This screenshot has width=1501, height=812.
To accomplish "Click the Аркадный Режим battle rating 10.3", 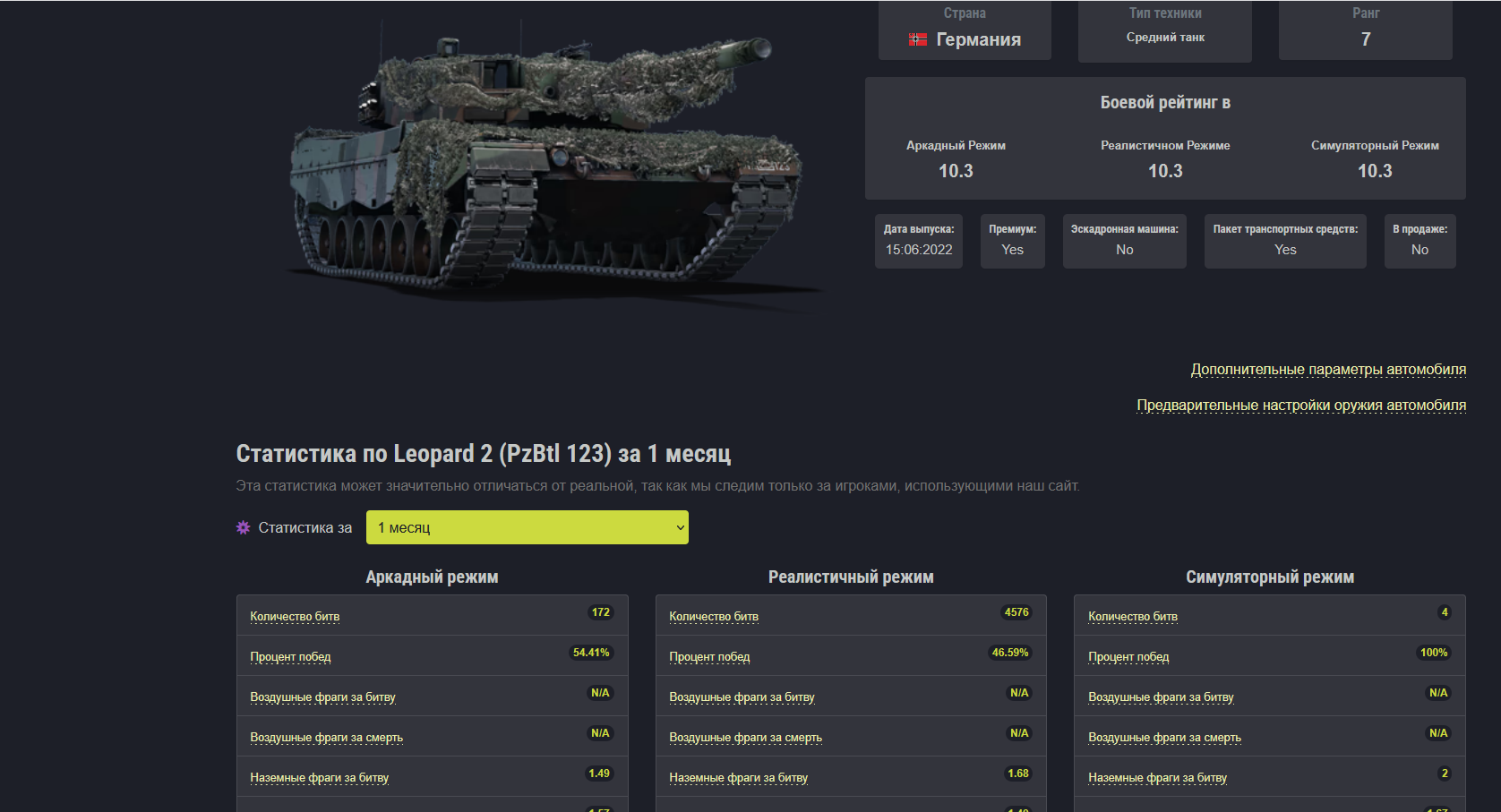I will (956, 171).
